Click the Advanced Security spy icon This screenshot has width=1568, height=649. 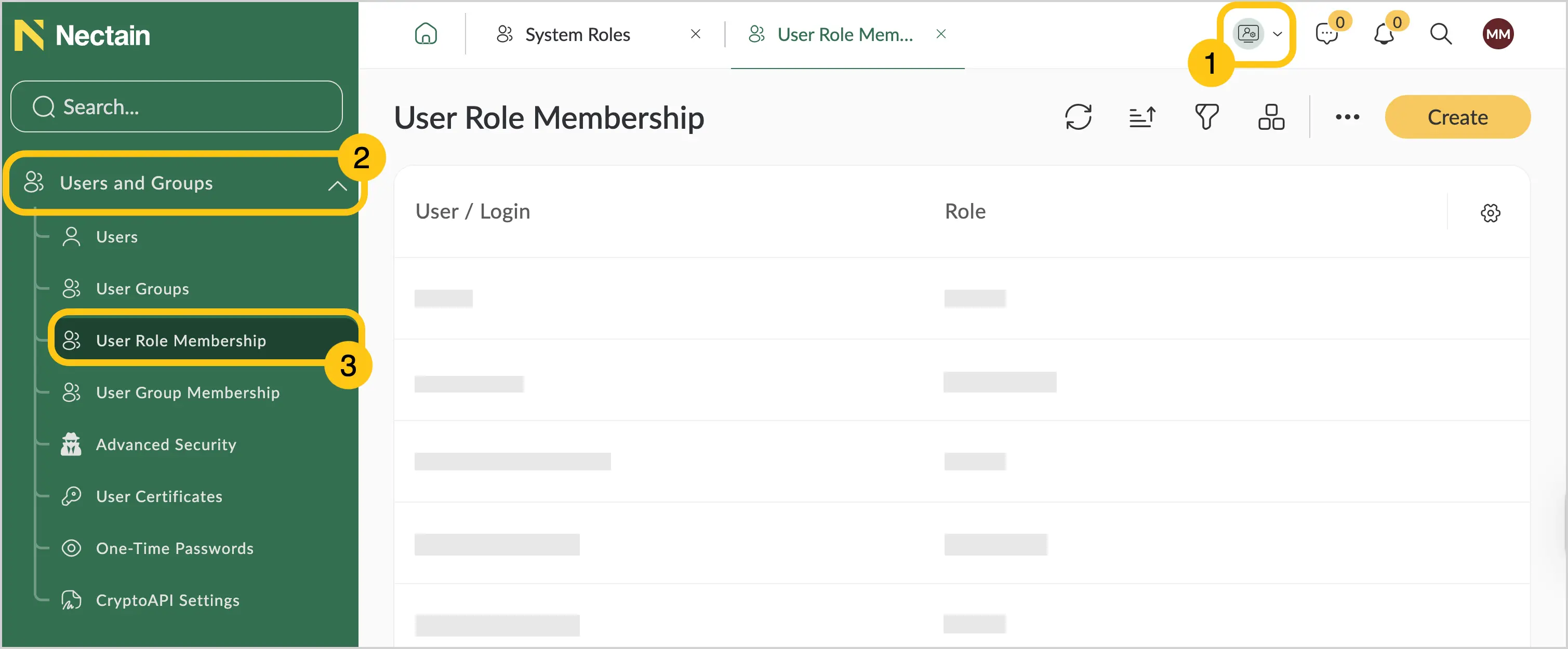point(71,444)
